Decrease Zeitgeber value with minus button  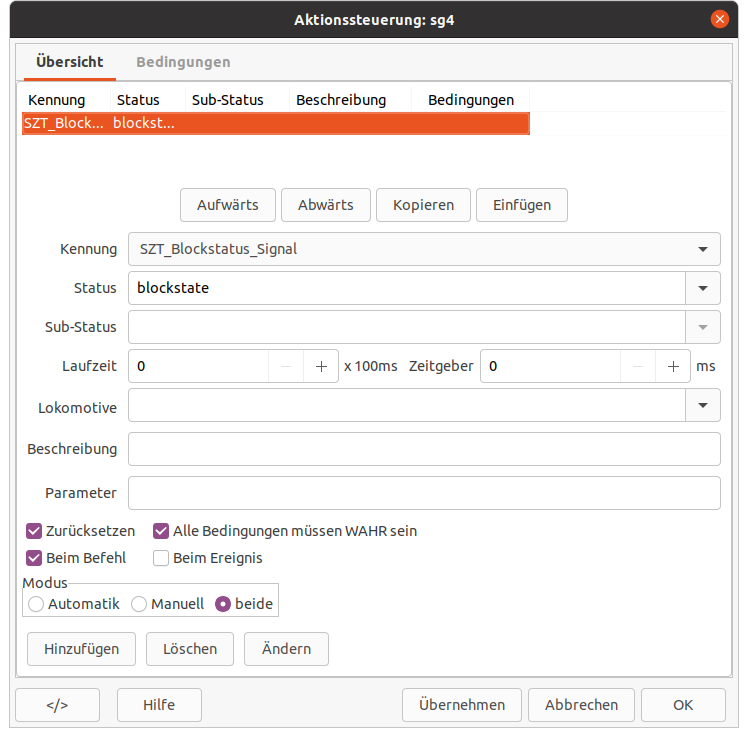tap(637, 366)
